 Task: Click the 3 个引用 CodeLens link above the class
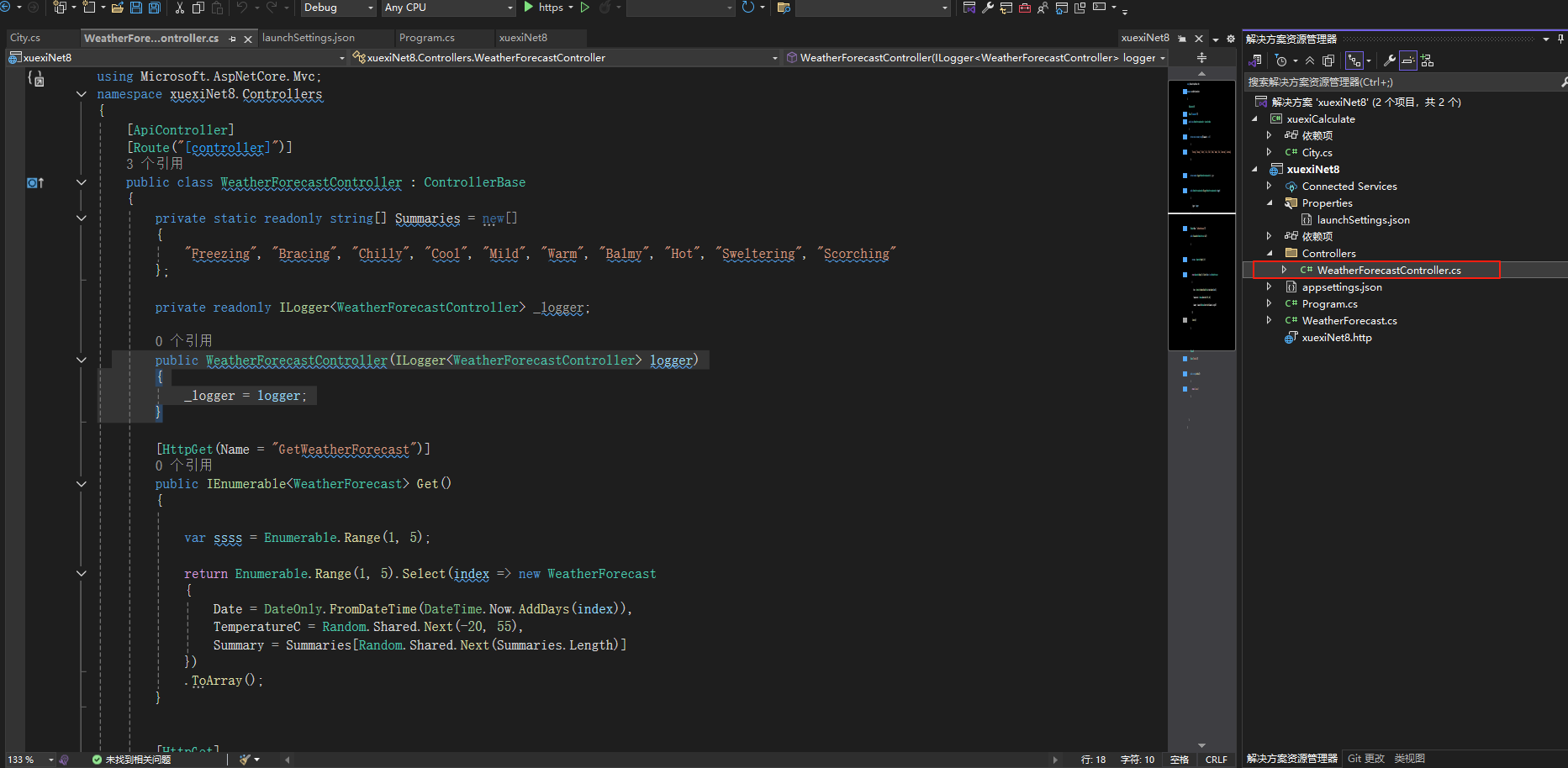(155, 164)
